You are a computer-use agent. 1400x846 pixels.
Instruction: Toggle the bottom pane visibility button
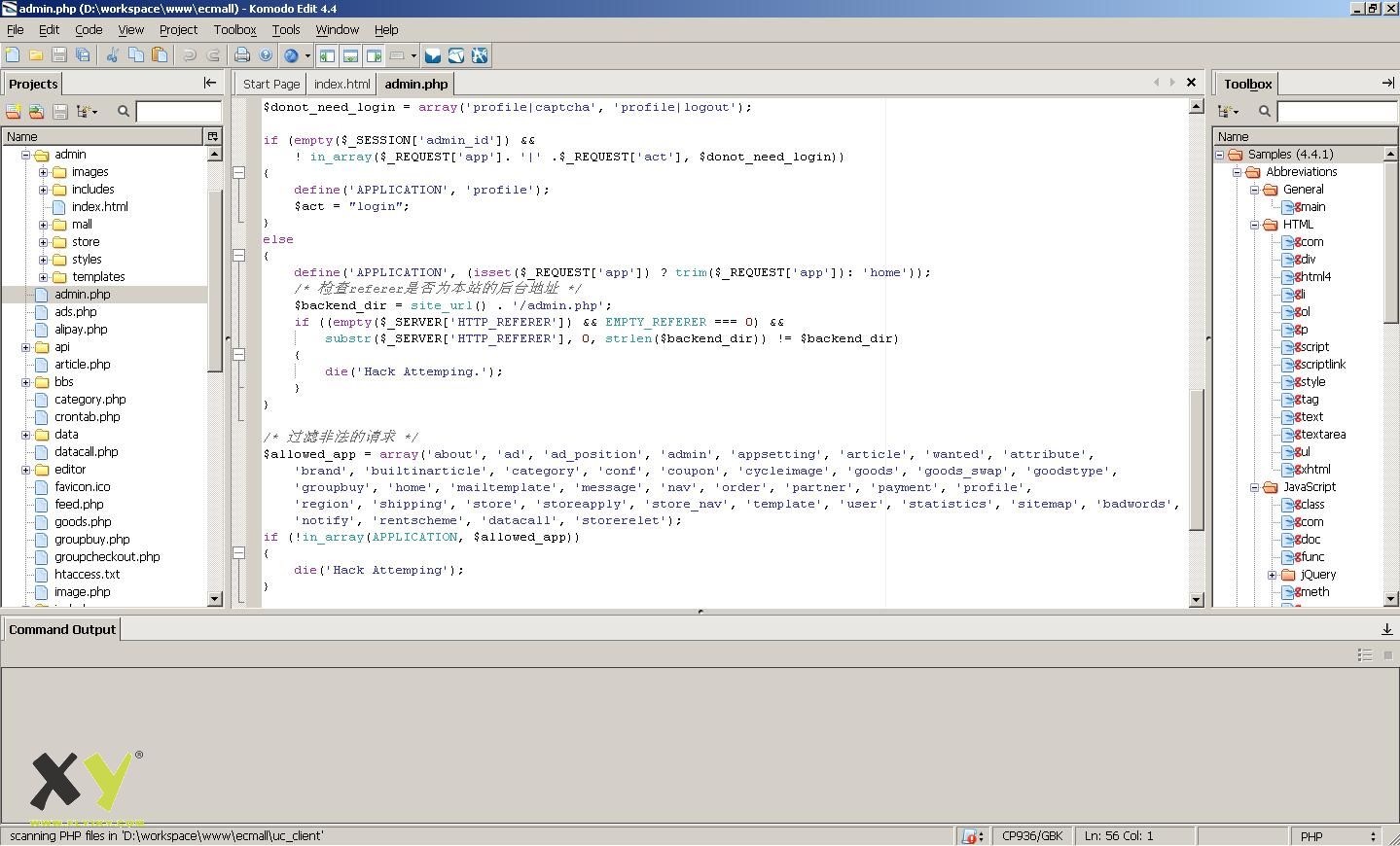(x=350, y=55)
